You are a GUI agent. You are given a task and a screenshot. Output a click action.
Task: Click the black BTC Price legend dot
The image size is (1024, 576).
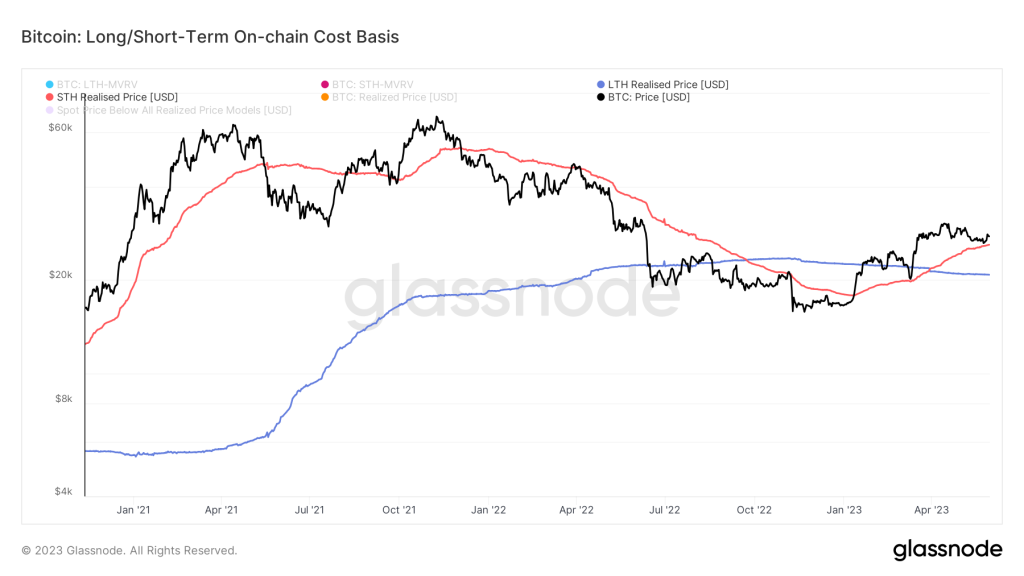click(600, 97)
